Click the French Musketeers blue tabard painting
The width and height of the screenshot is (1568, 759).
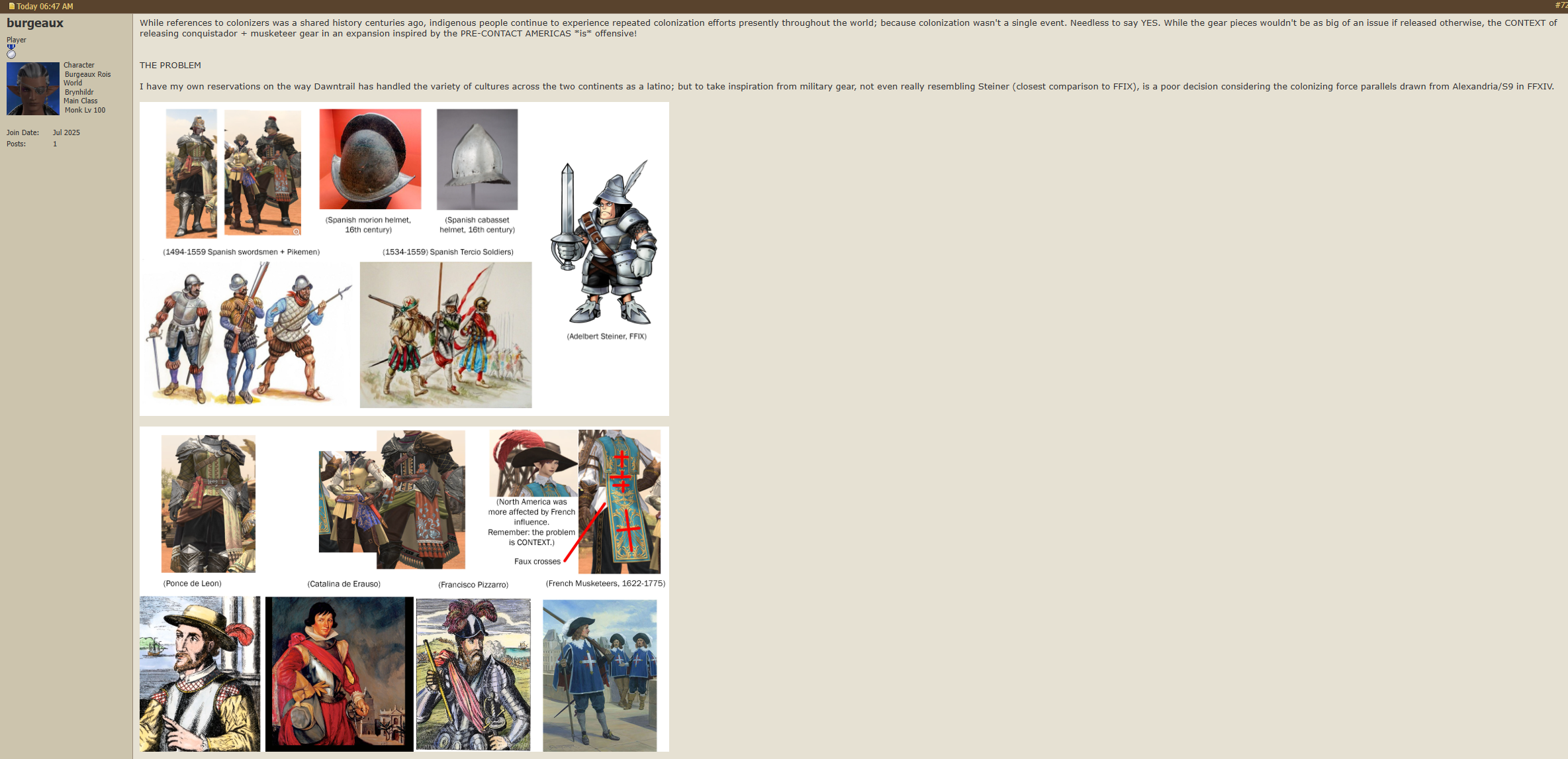tap(600, 676)
